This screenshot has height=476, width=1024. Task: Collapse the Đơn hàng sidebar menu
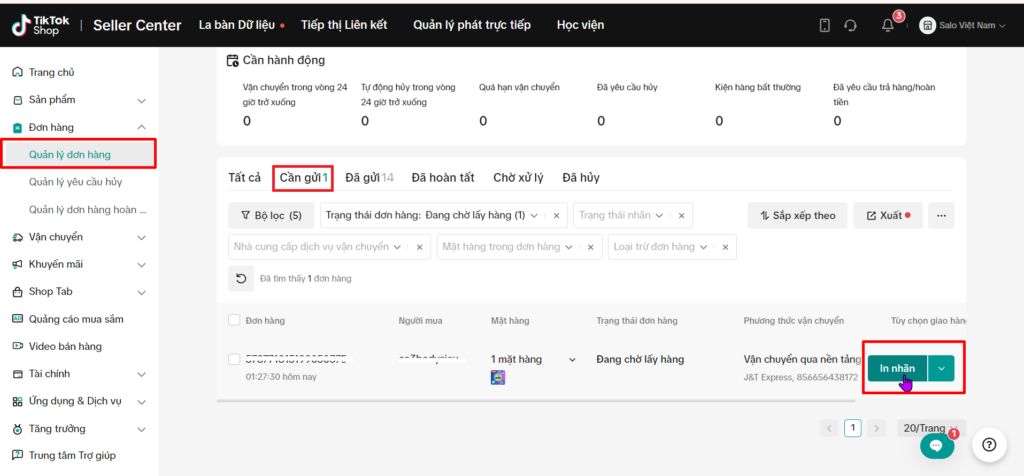(142, 127)
